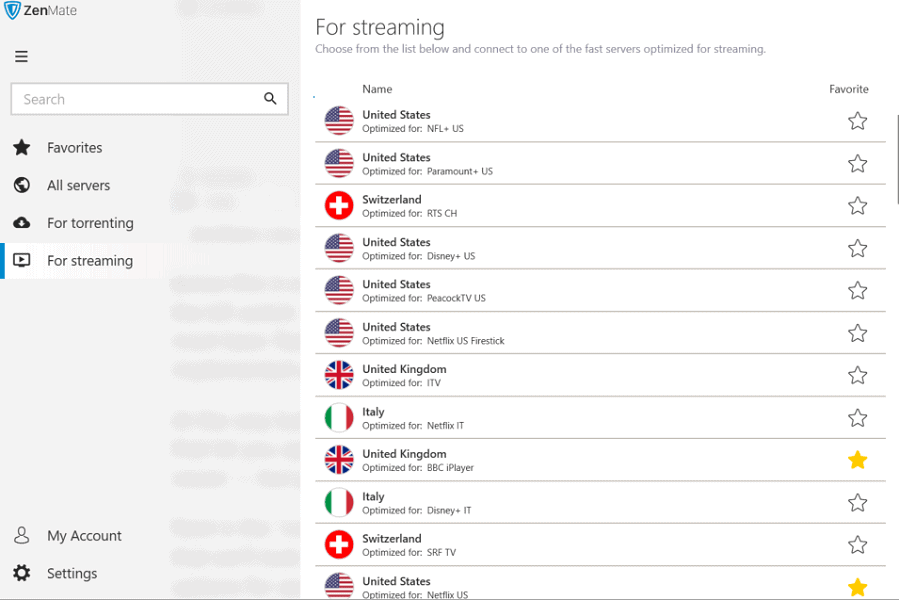Screen dimensions: 899x600
Task: Open the hamburger menu
Action: point(21,56)
